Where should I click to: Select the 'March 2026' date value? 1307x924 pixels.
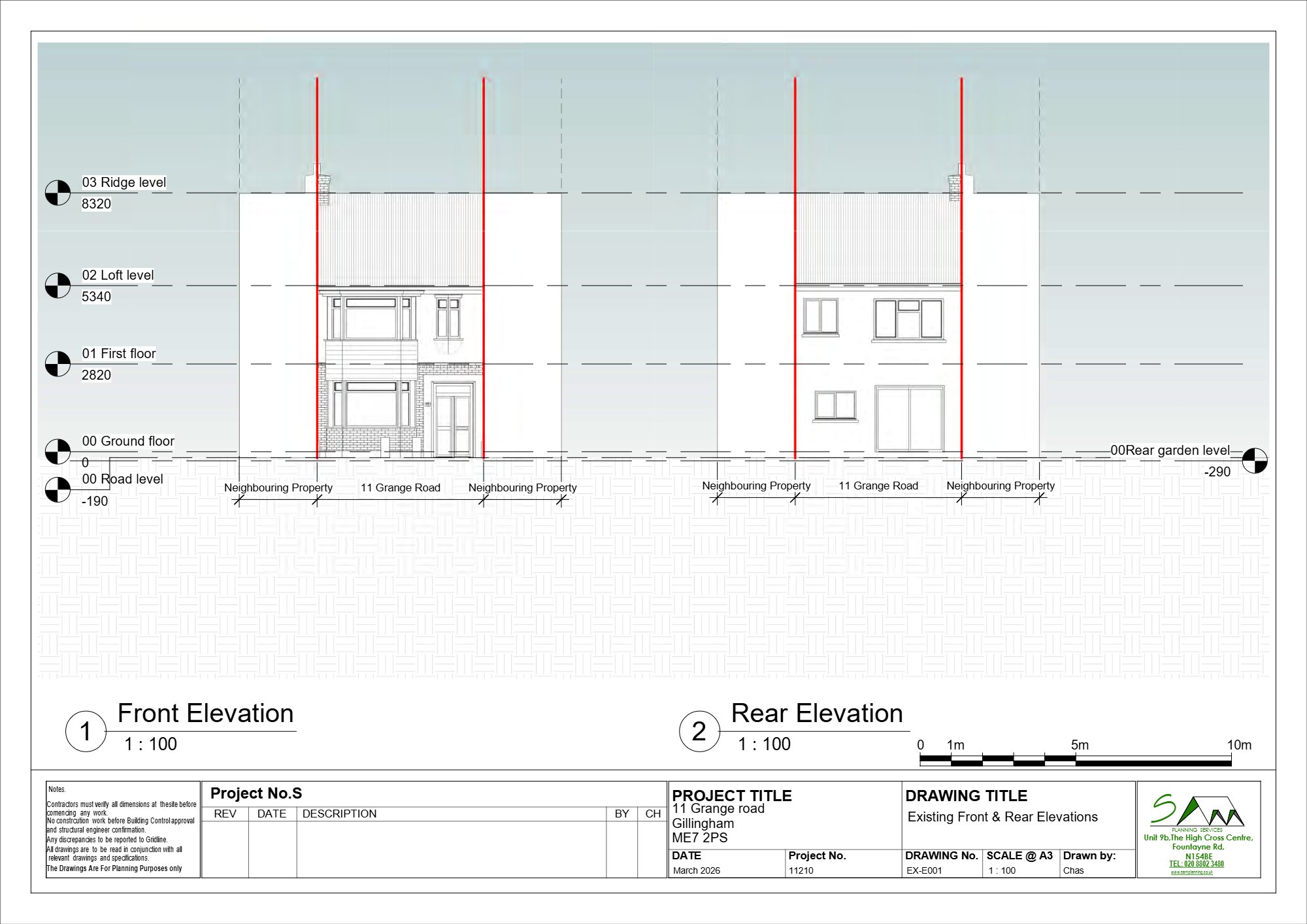tap(697, 870)
